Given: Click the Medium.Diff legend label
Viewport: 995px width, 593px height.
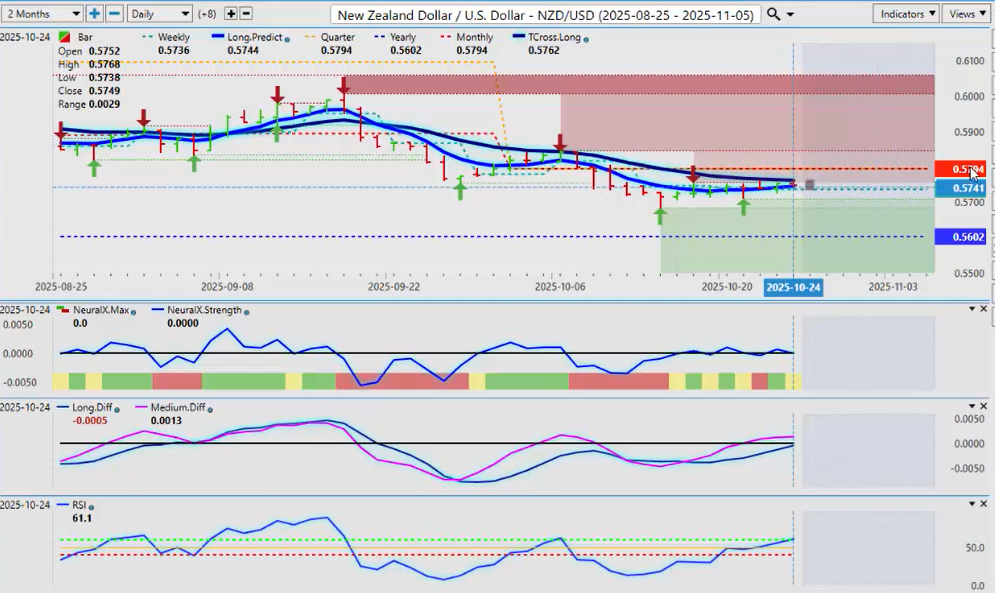Looking at the screenshot, I should click(183, 408).
